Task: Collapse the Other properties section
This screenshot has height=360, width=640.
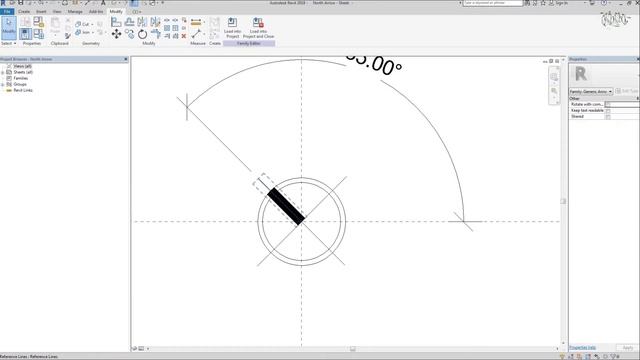Action: click(638, 98)
